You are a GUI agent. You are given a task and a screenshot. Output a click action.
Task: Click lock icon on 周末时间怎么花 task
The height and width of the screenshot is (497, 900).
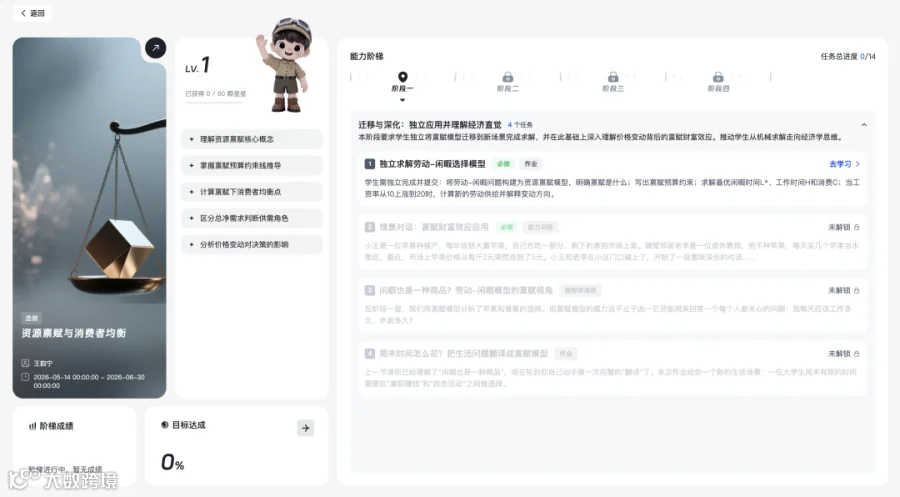(856, 354)
